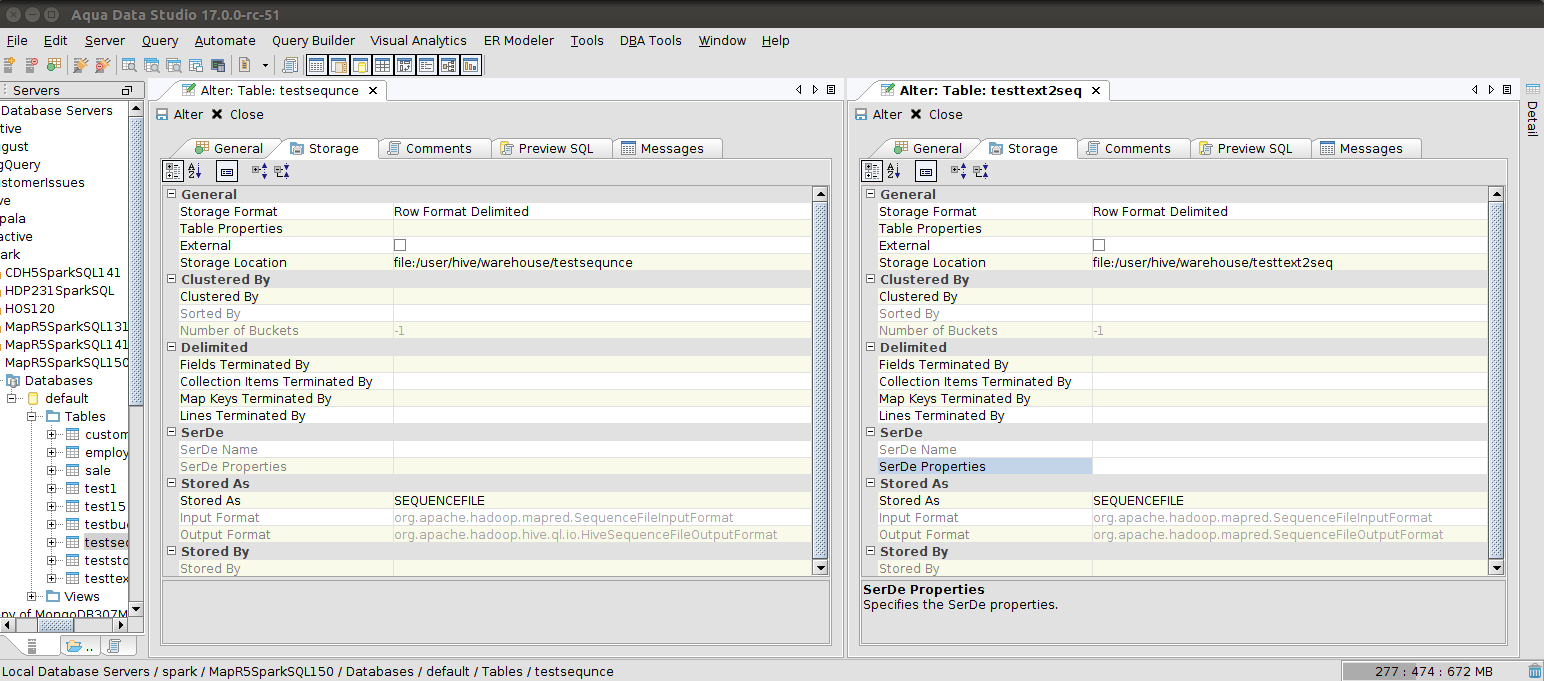Expand the Views folder in the tree
The width and height of the screenshot is (1544, 681).
[31, 596]
